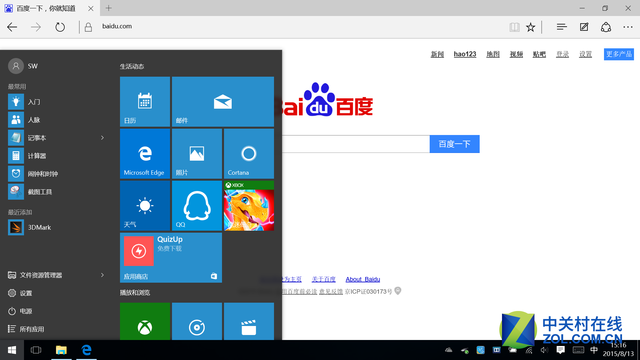
Task: Open the Weather tile
Action: (145, 206)
